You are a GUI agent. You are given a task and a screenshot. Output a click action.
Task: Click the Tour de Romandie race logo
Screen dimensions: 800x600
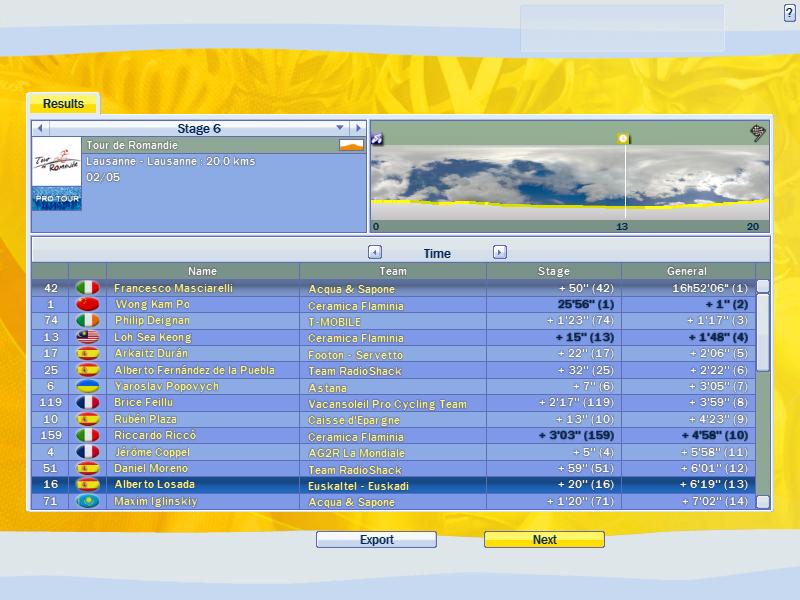(x=57, y=162)
